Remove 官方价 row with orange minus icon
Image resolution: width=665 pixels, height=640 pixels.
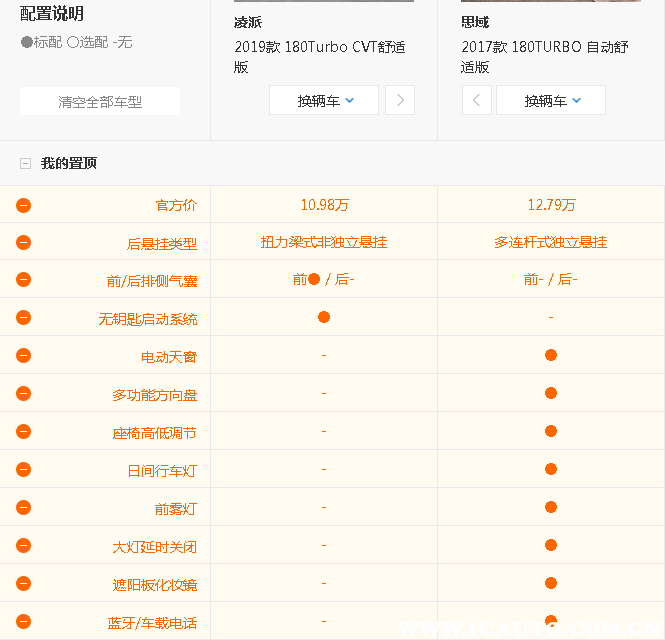23,205
